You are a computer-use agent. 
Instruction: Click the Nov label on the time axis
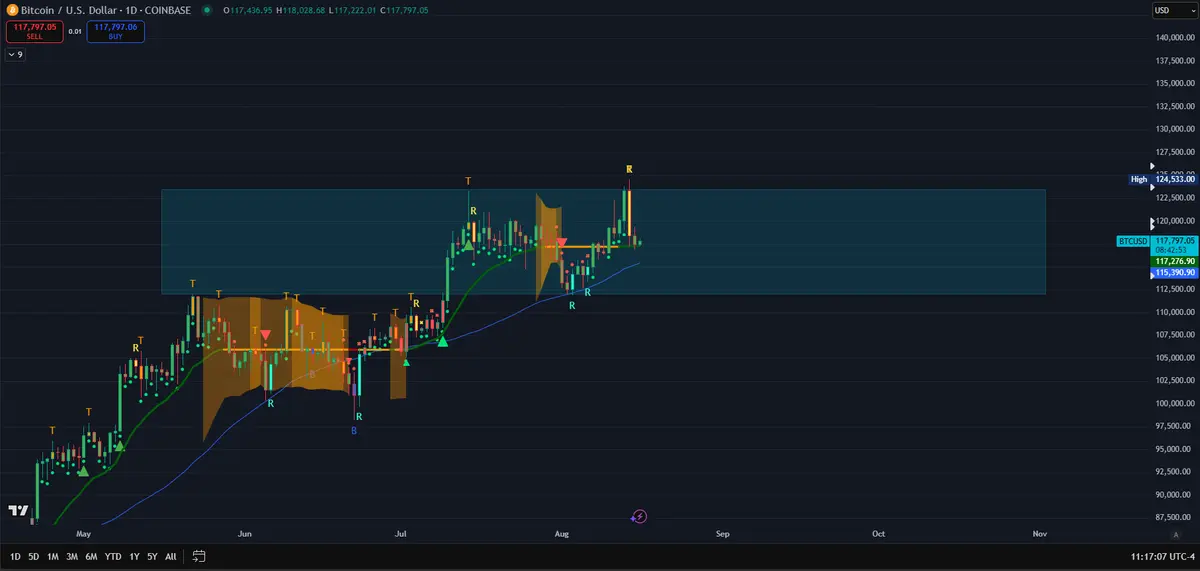coord(1039,535)
